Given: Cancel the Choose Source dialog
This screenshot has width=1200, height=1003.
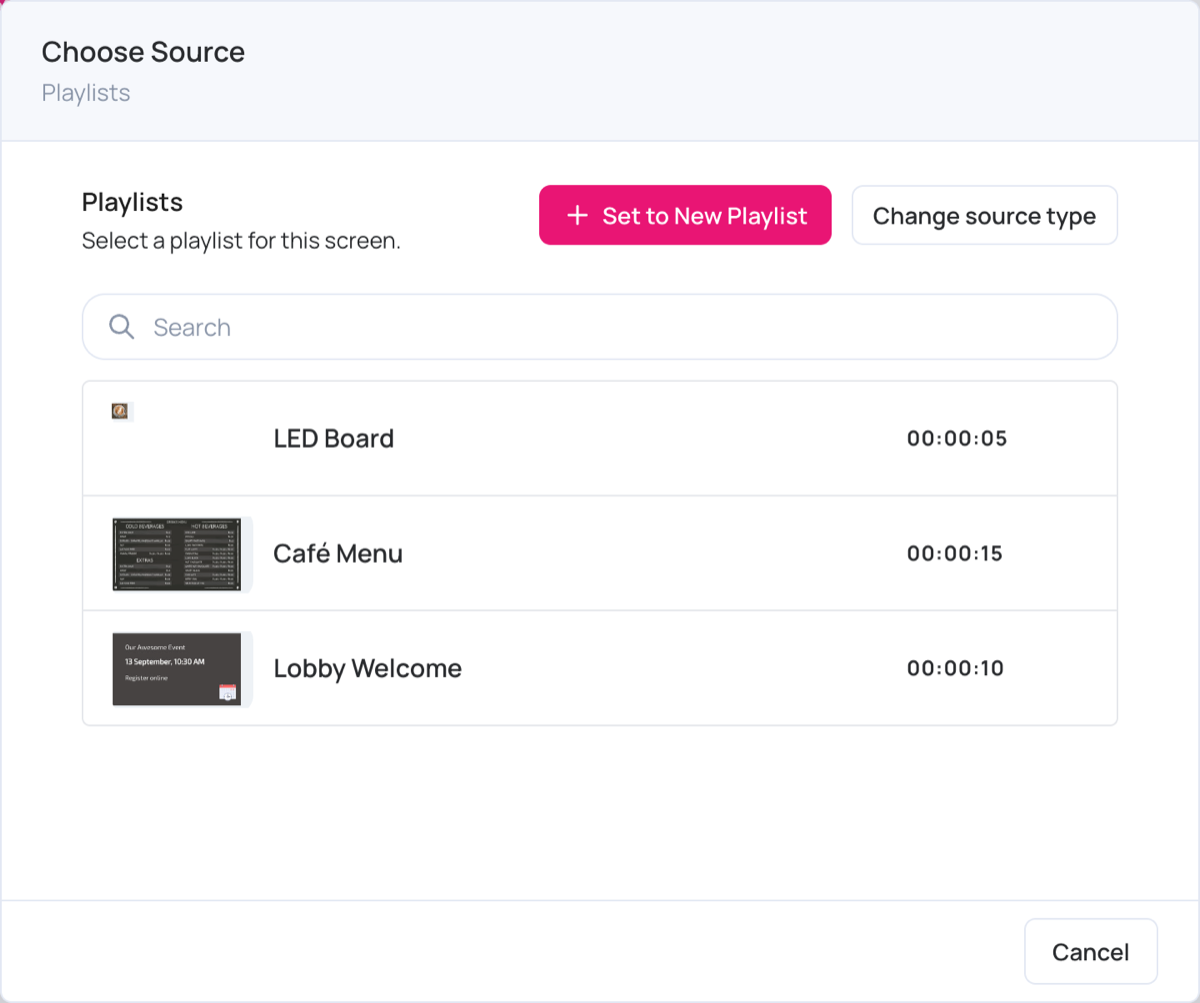Looking at the screenshot, I should 1091,952.
